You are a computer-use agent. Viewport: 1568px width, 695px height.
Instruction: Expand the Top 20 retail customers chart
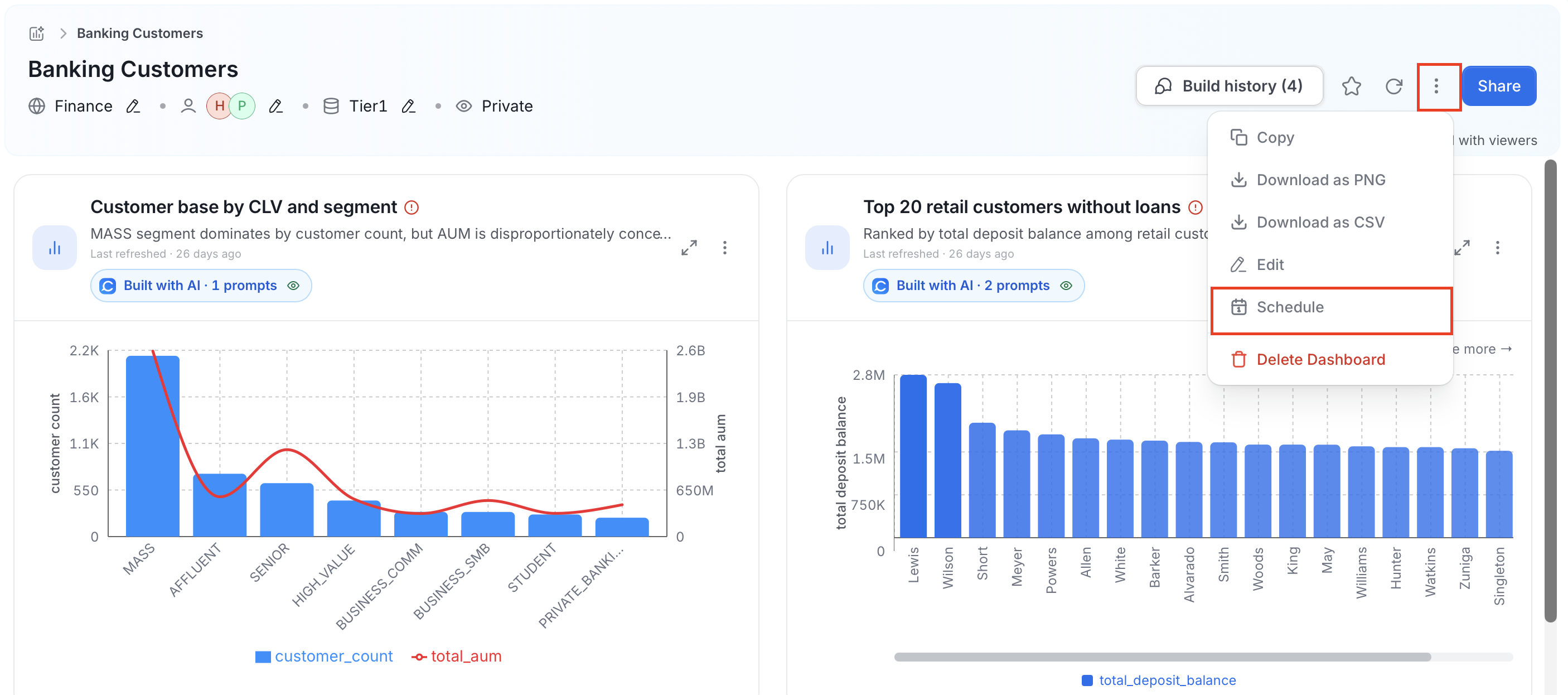tap(1461, 247)
